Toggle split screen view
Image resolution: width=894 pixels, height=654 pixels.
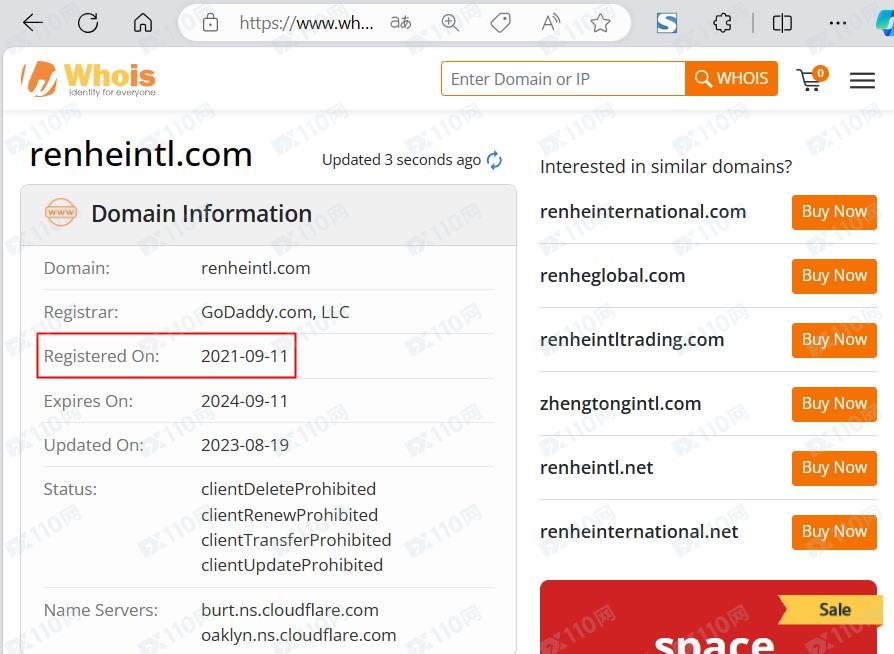782,23
